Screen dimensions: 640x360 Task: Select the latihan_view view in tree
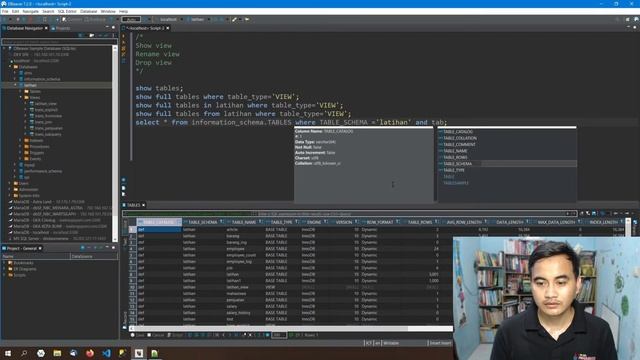tap(45, 104)
